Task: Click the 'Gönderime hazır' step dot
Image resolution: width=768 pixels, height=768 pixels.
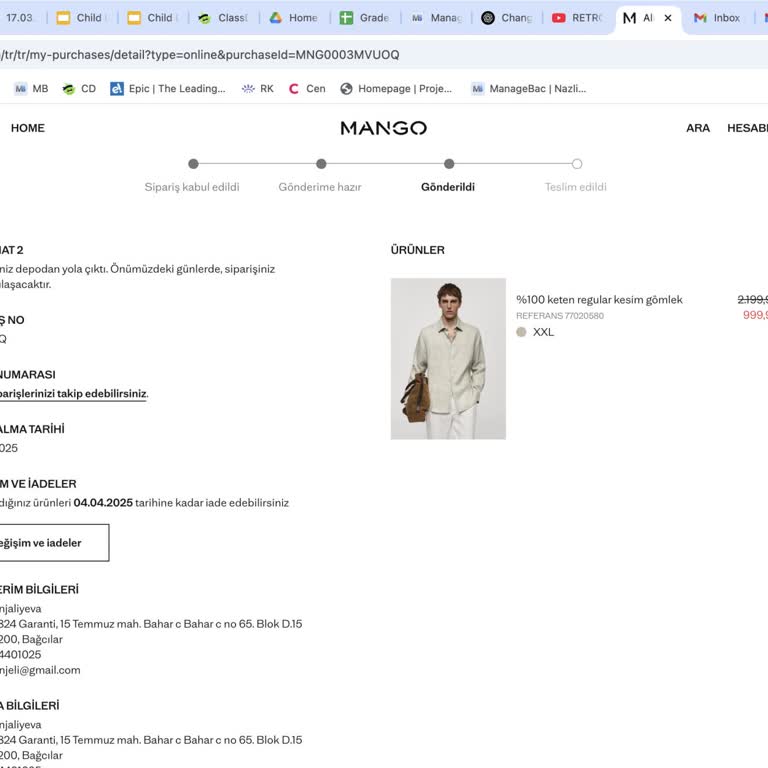Action: tap(321, 164)
